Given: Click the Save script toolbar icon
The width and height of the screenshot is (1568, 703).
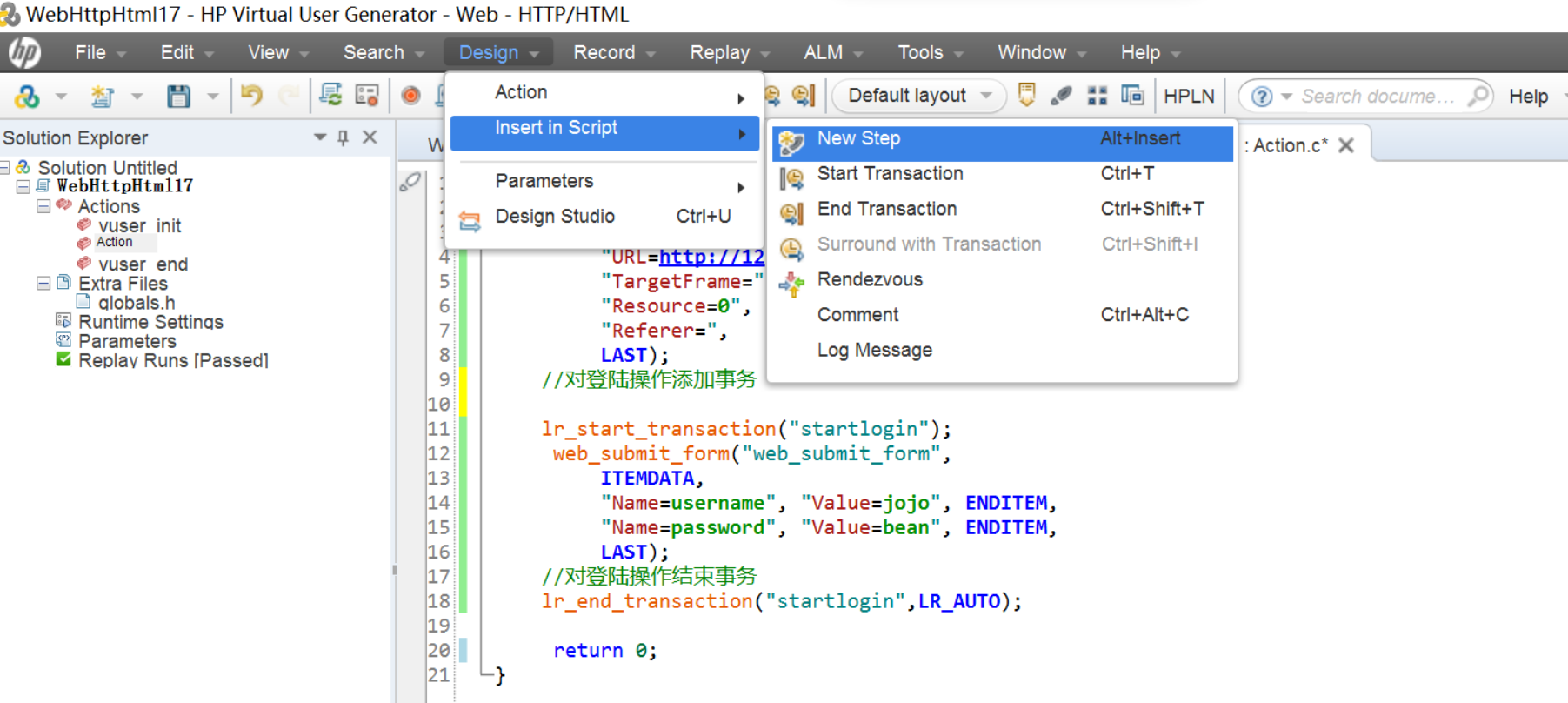Looking at the screenshot, I should click(178, 96).
